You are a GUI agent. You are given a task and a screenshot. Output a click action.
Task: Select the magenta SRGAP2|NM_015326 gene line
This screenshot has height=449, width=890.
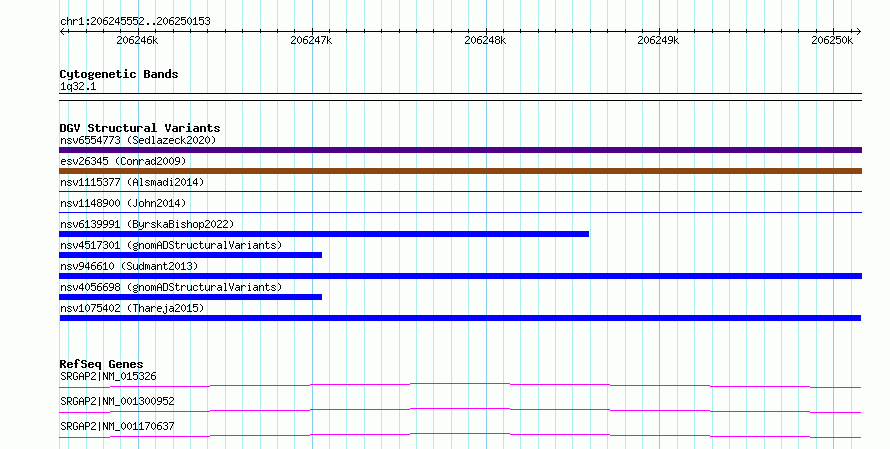point(460,386)
